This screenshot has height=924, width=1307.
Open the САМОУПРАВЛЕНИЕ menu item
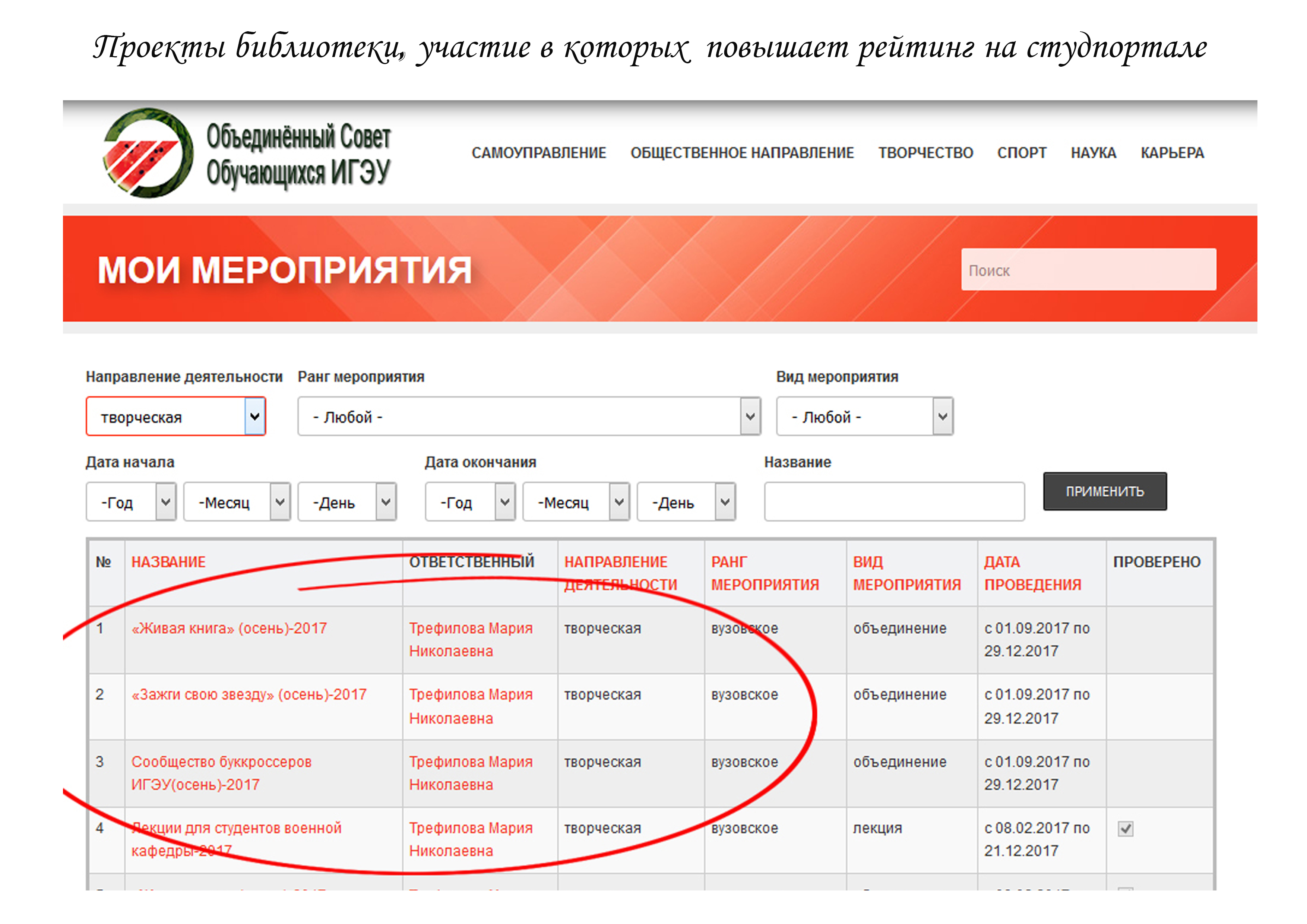click(538, 153)
